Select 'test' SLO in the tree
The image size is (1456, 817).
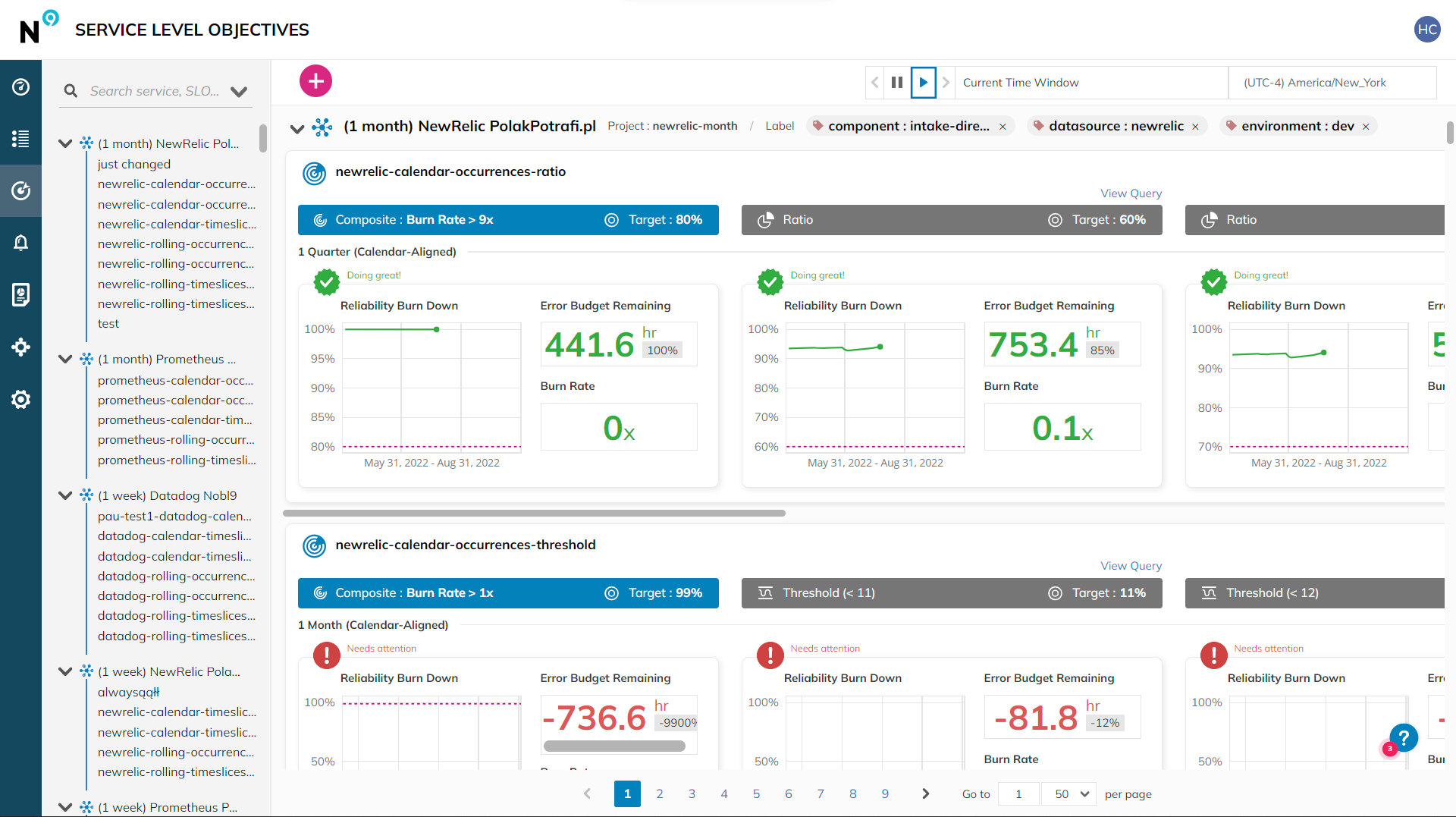(108, 323)
